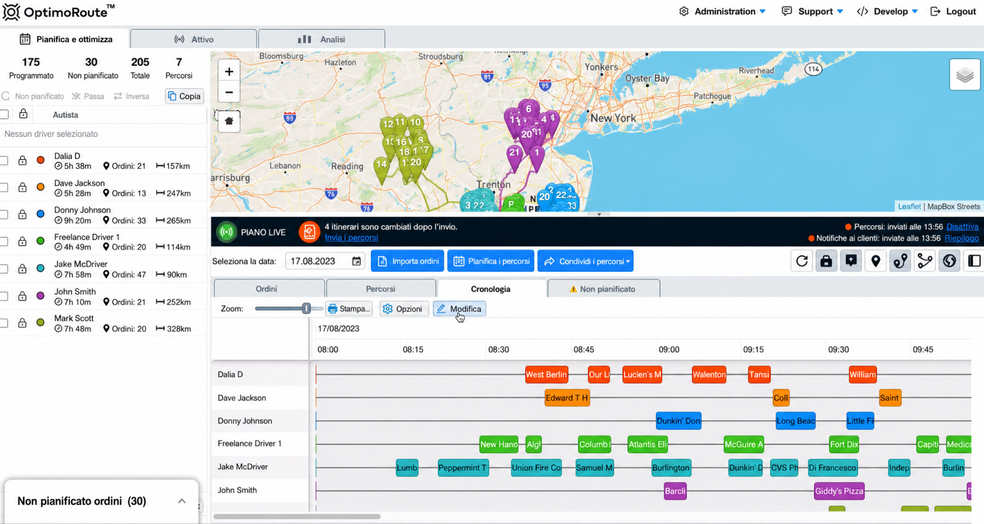Click John Smith's purple color dot
984x524 pixels.
(x=41, y=296)
